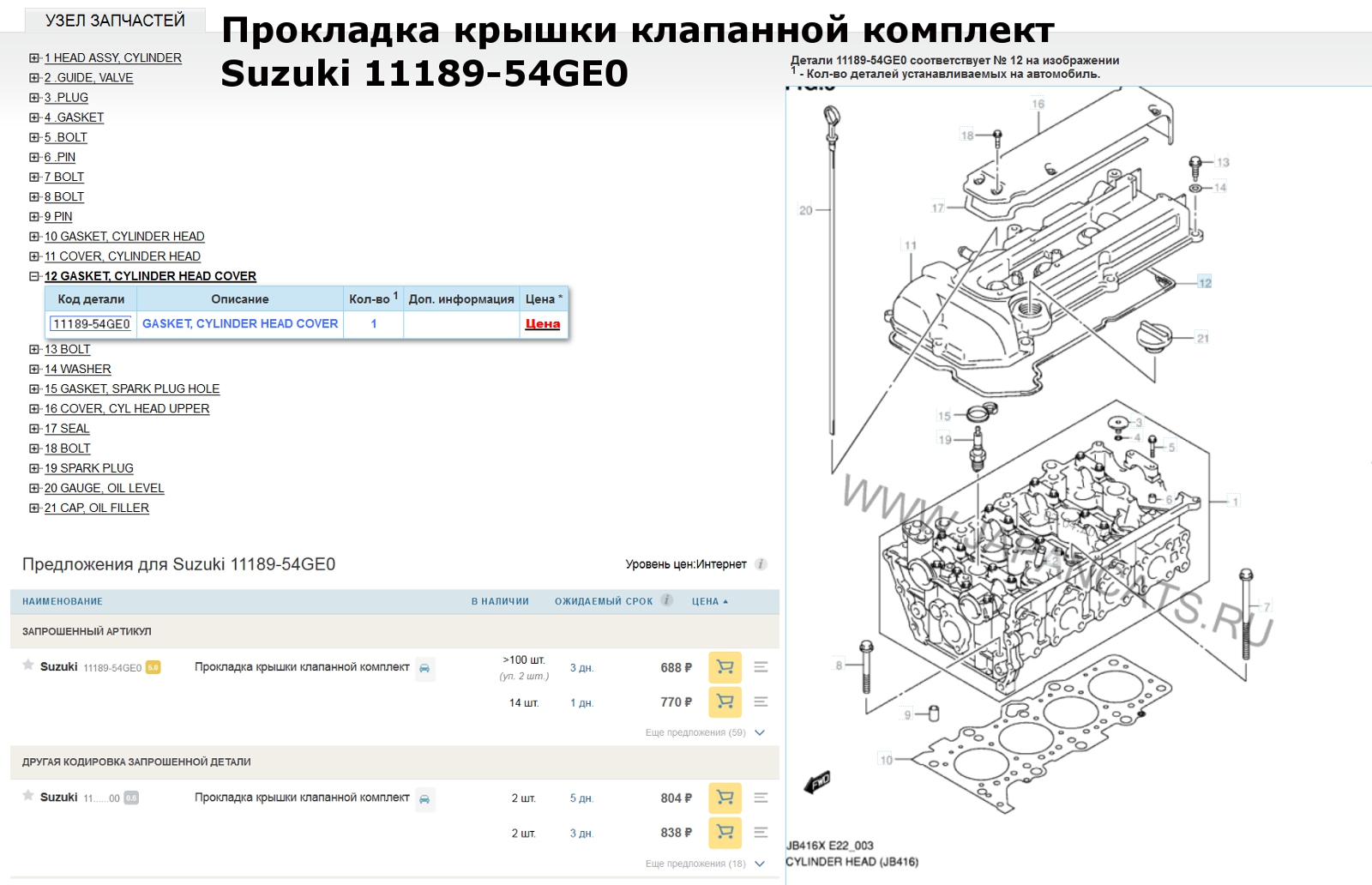Expand 15 GASKET, SPARK PLUG HOLE node
The image size is (1372, 885).
[x=34, y=388]
